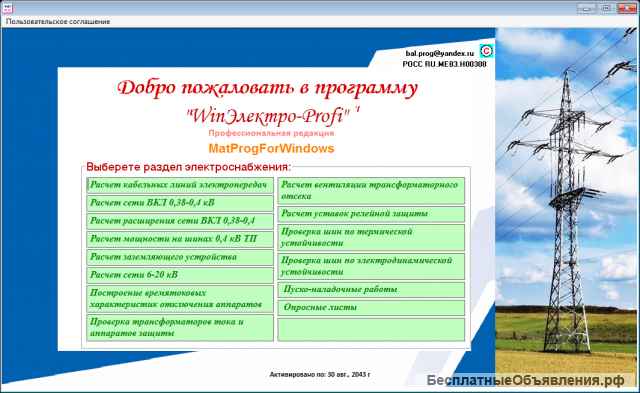The width and height of the screenshot is (640, 393).
Task: Select Опросные листы
Action: (x=371, y=308)
